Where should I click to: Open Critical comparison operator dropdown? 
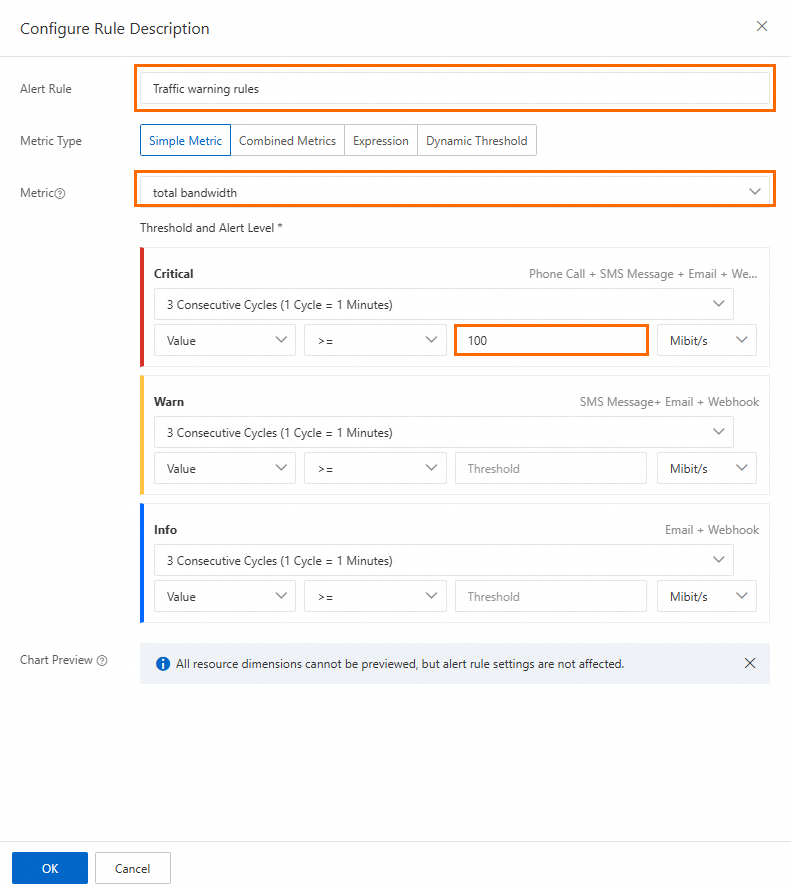tap(375, 340)
